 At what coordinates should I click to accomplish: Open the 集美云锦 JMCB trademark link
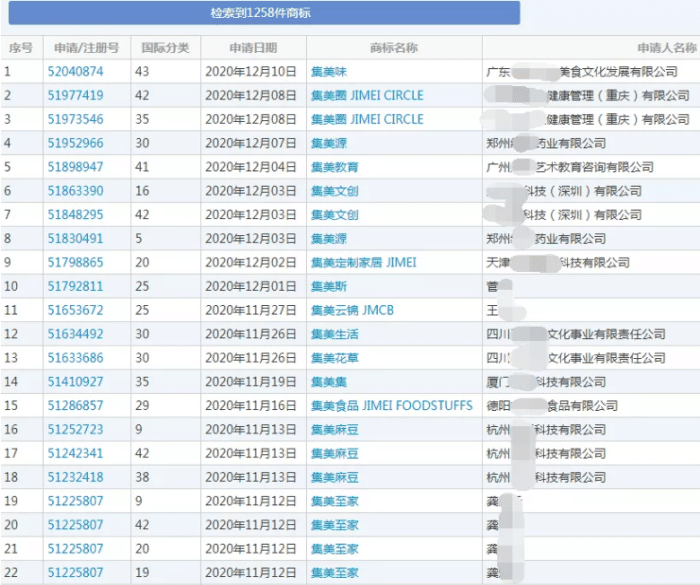[352, 310]
